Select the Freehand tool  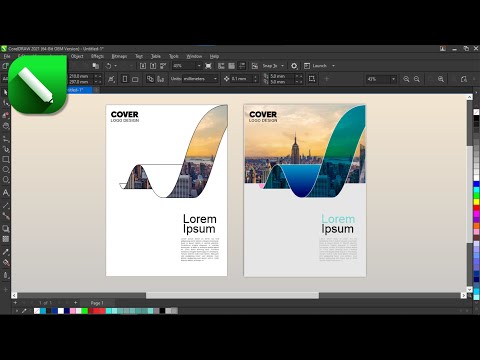(x=6, y=138)
